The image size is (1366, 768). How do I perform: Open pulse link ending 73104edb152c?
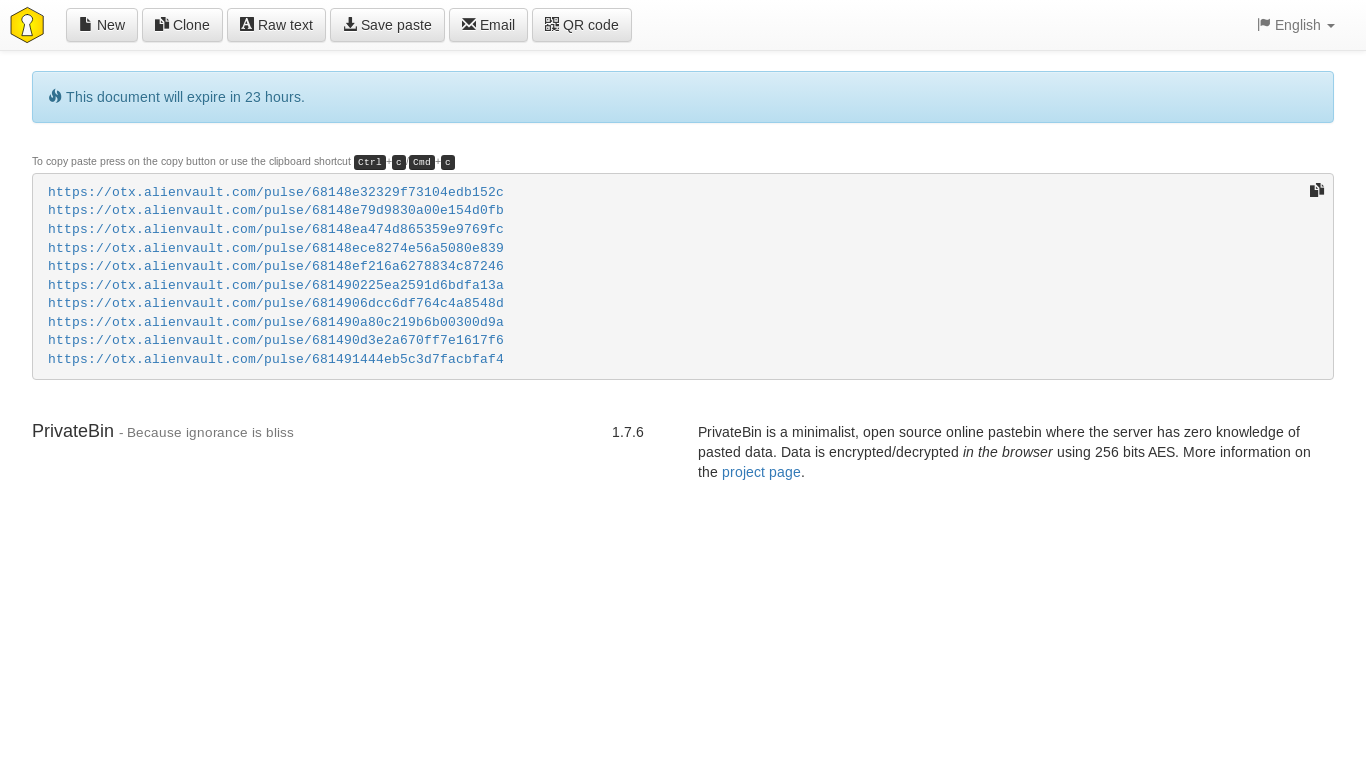click(276, 192)
